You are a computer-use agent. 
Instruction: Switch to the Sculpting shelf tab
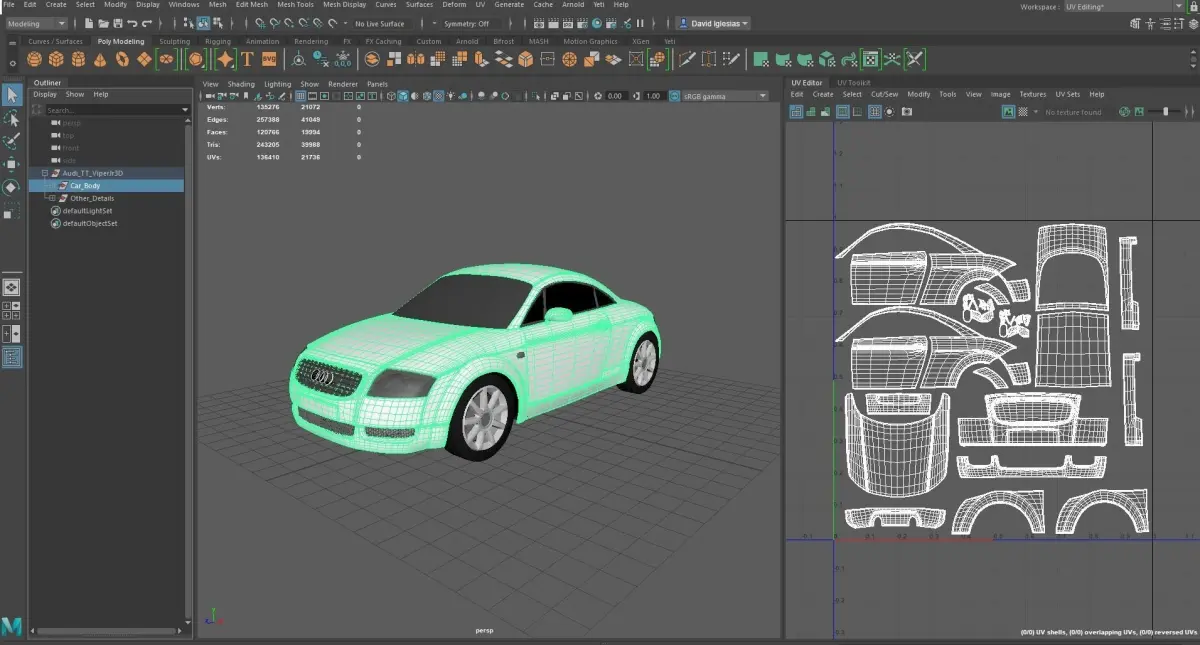(174, 42)
